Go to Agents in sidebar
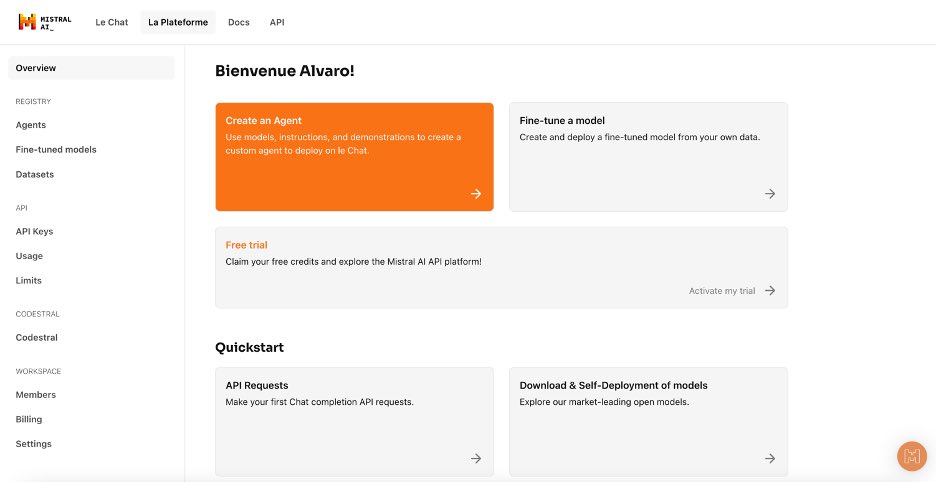The width and height of the screenshot is (936, 482). (x=30, y=125)
